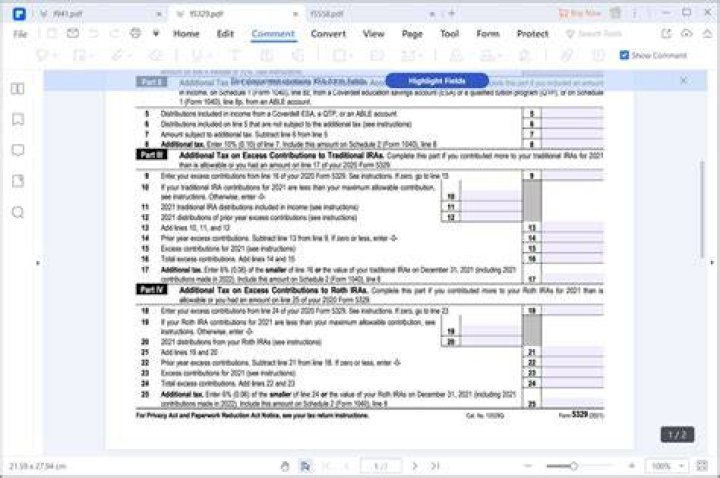Screen dimensions: 720x478
Task: Open the View ribbon tab
Action: [373, 34]
